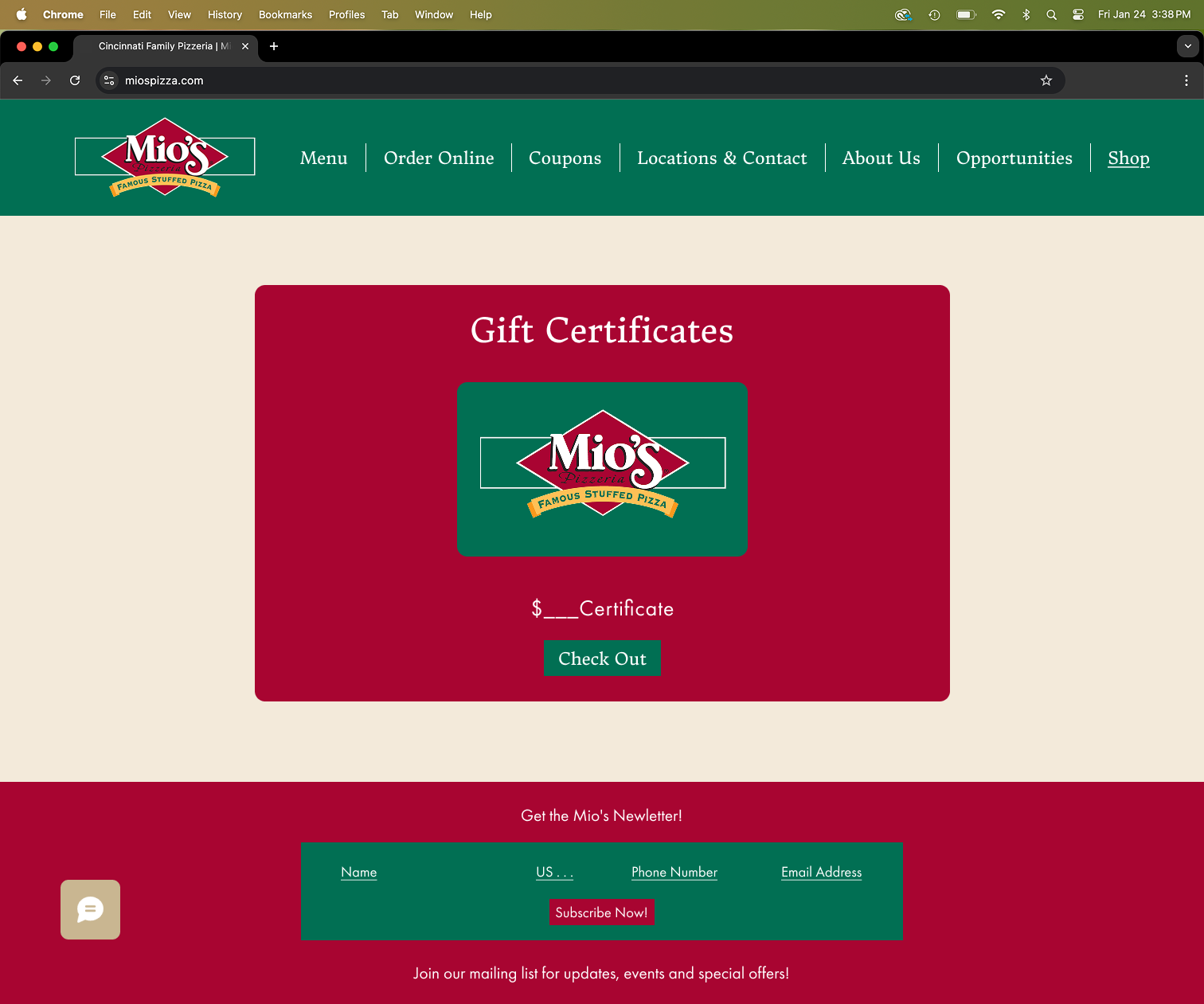Open a new tab with plus icon
The image size is (1204, 1004).
[274, 46]
